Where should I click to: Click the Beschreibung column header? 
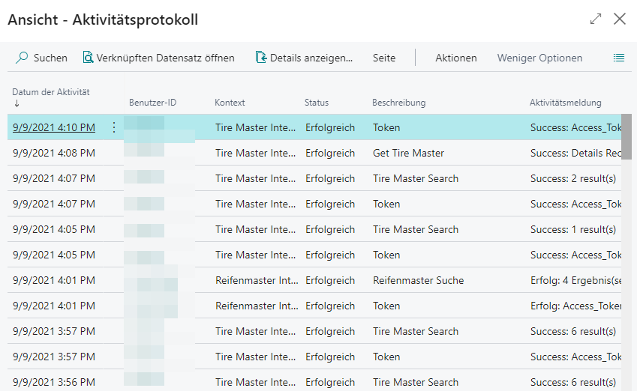point(399,103)
